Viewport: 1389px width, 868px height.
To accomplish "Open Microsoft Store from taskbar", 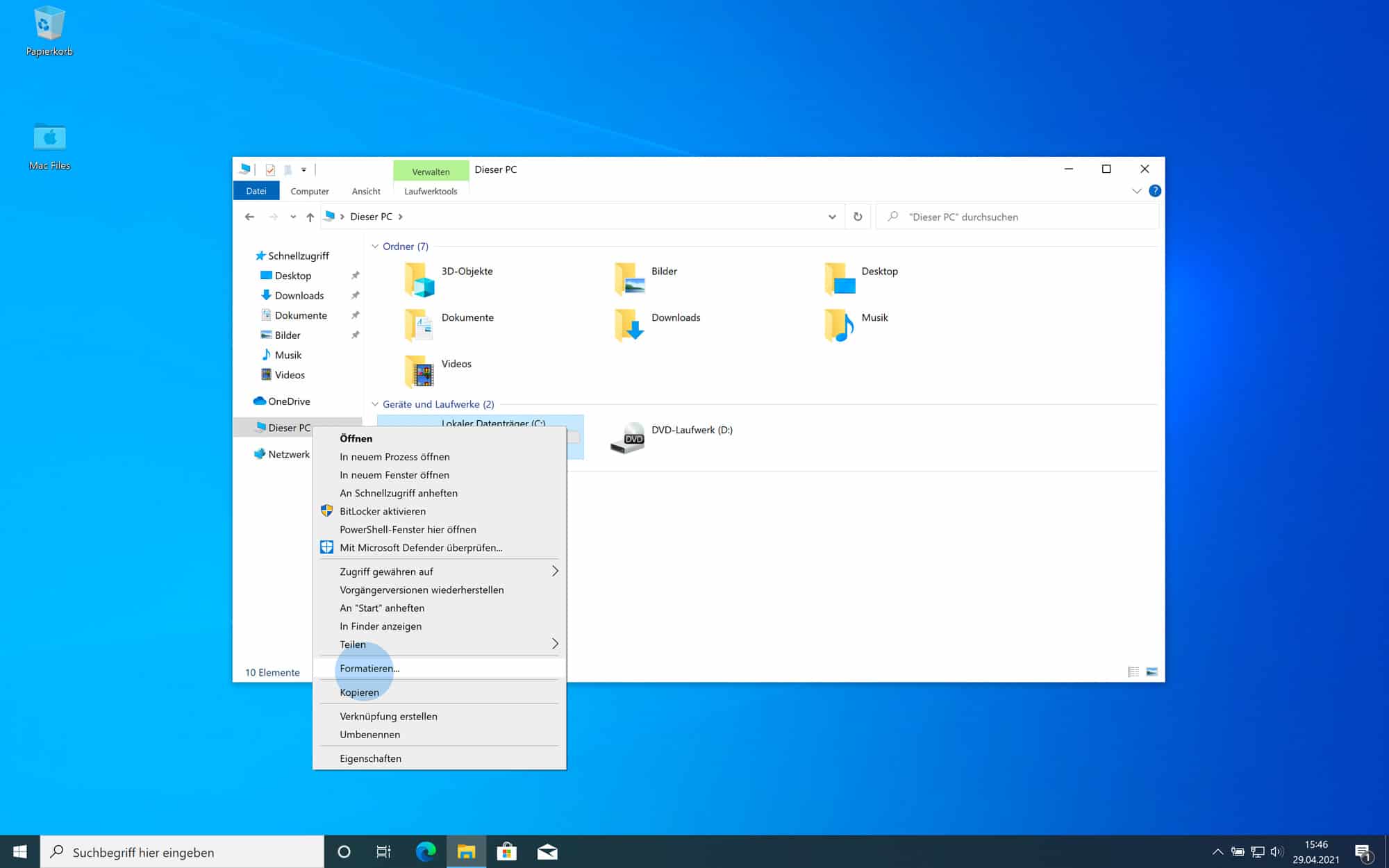I will click(507, 851).
